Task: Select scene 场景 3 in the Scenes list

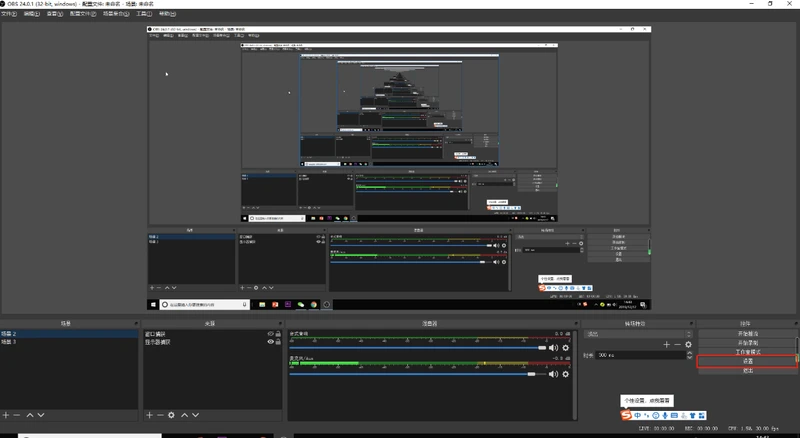Action: 69,342
